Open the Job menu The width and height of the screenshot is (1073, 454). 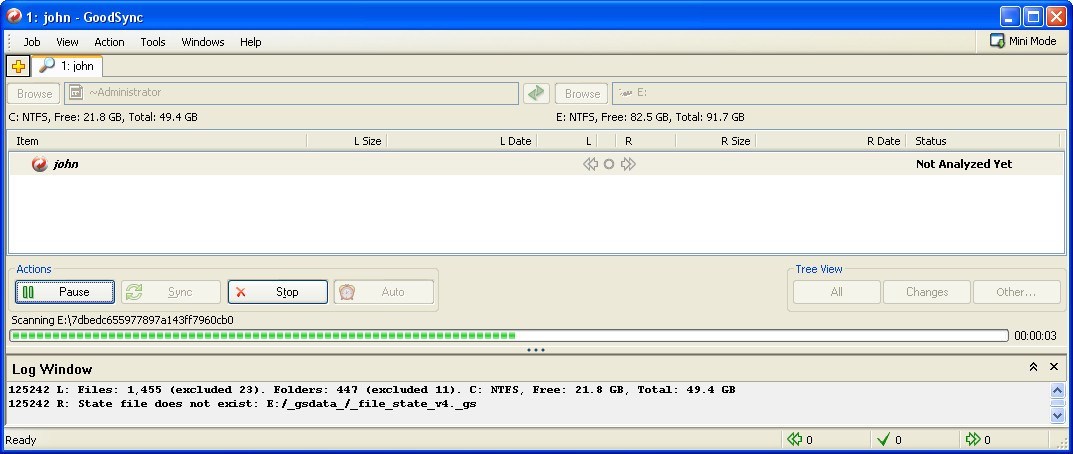click(x=32, y=42)
